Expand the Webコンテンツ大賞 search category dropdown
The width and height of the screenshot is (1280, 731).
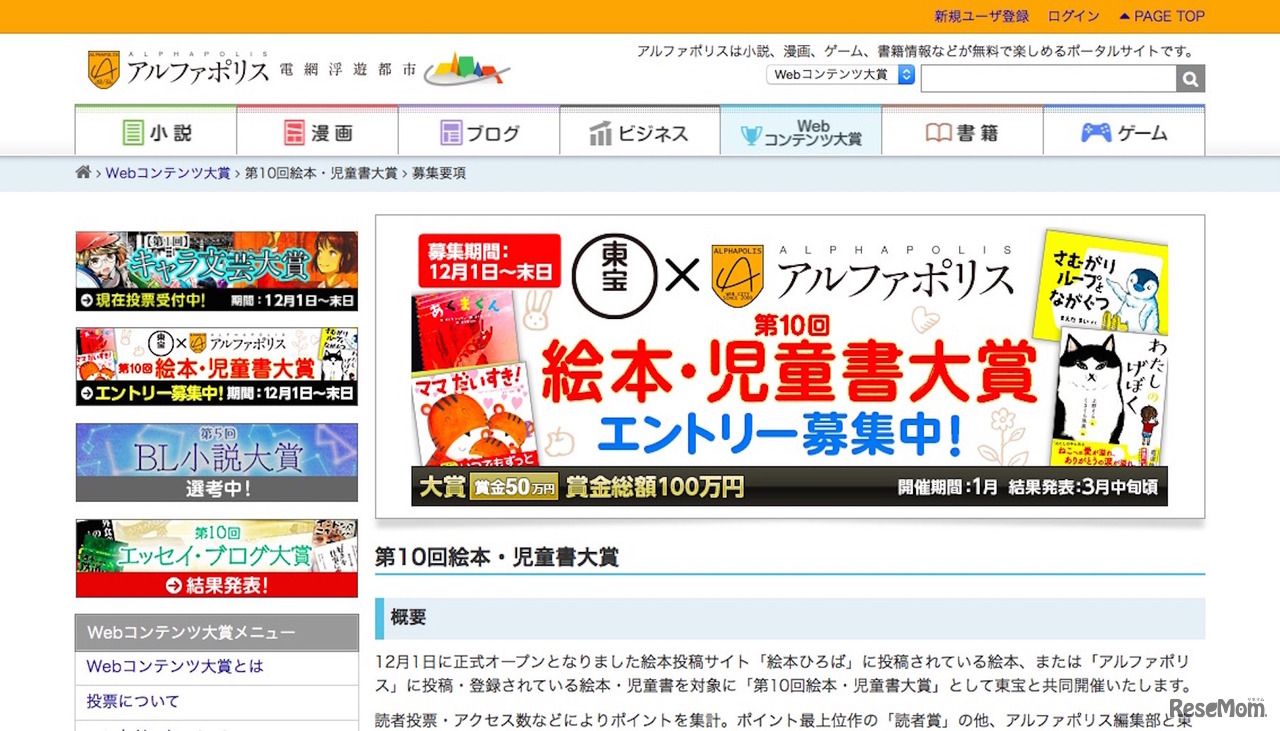click(841, 75)
